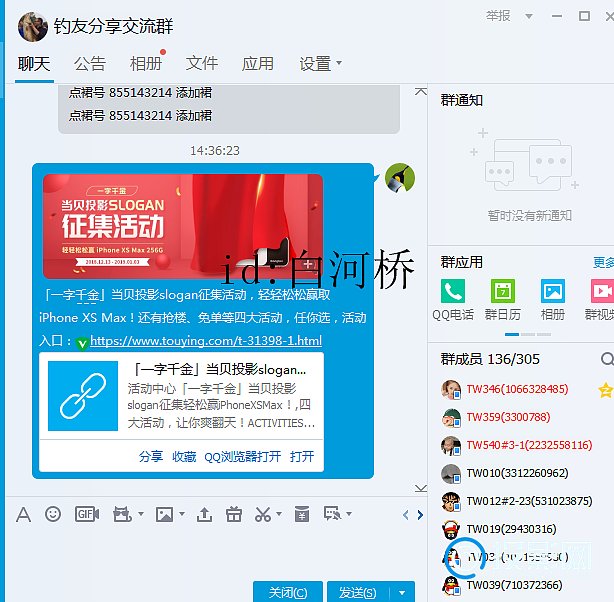Select member TW039(710372366)

pos(515,585)
